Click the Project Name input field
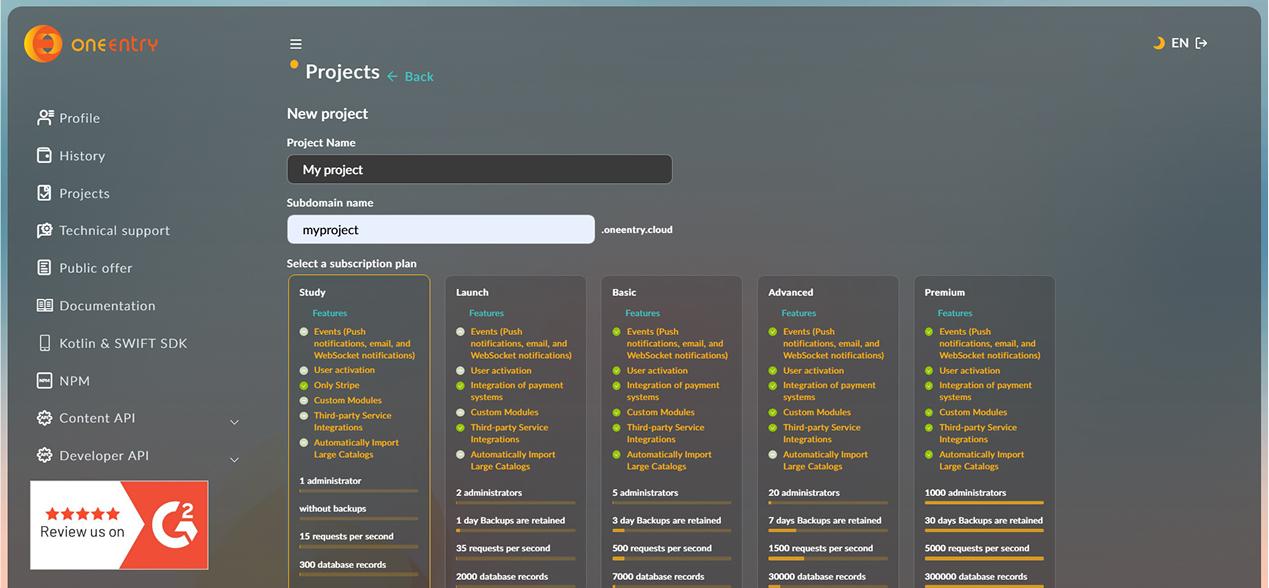Viewport: 1269px width, 588px height. coord(479,170)
